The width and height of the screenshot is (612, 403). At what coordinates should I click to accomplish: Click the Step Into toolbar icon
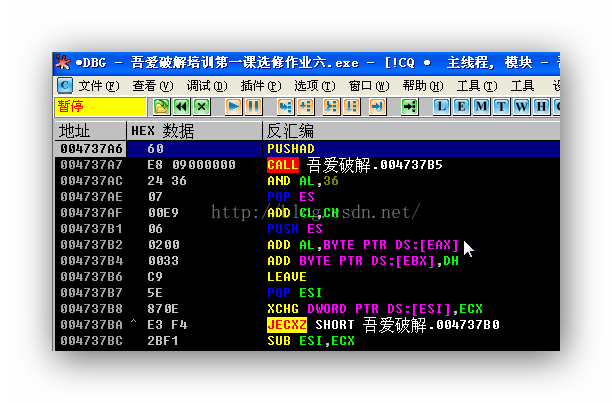click(285, 107)
